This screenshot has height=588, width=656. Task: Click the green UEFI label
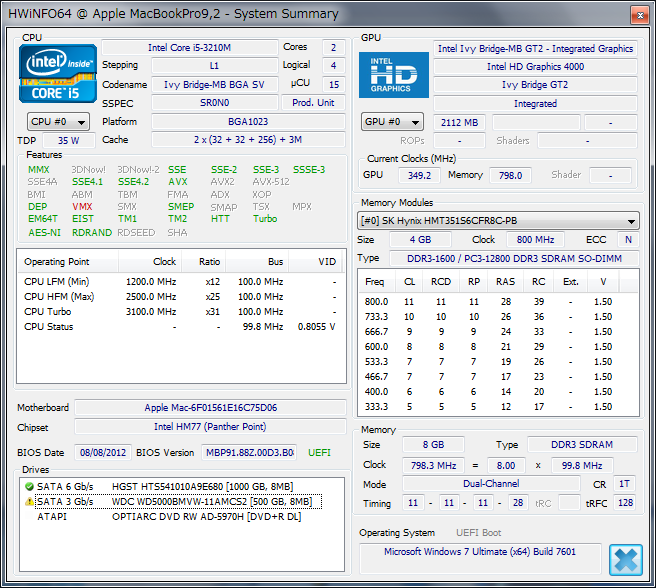pos(319,452)
